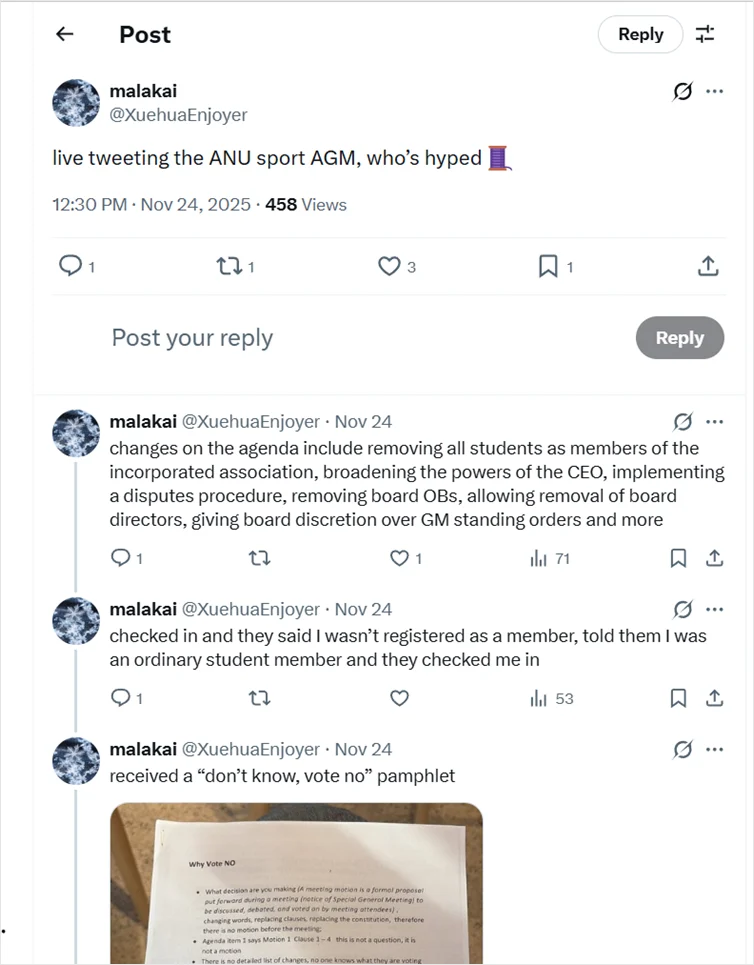Click into the Post your reply field
The height and width of the screenshot is (965, 754).
[192, 338]
